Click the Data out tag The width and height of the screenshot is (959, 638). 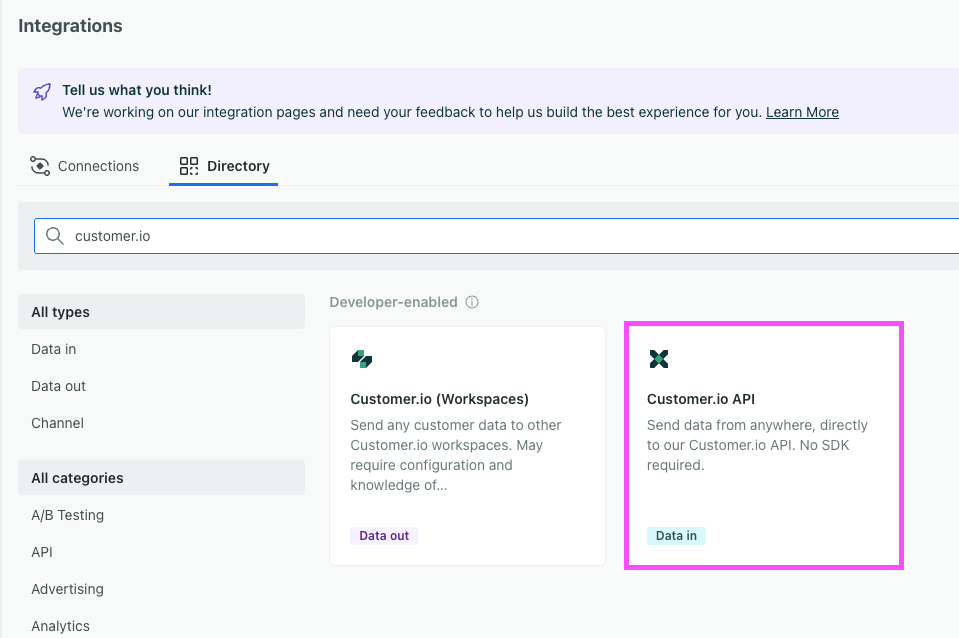pyautogui.click(x=384, y=536)
